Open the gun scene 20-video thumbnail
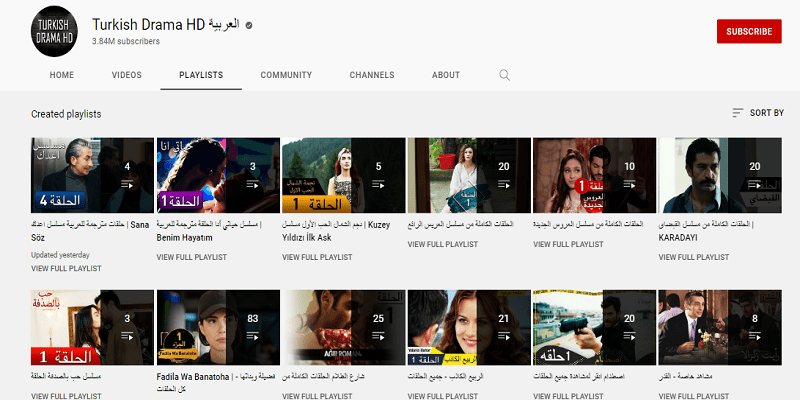The height and width of the screenshot is (400, 800). pos(594,328)
